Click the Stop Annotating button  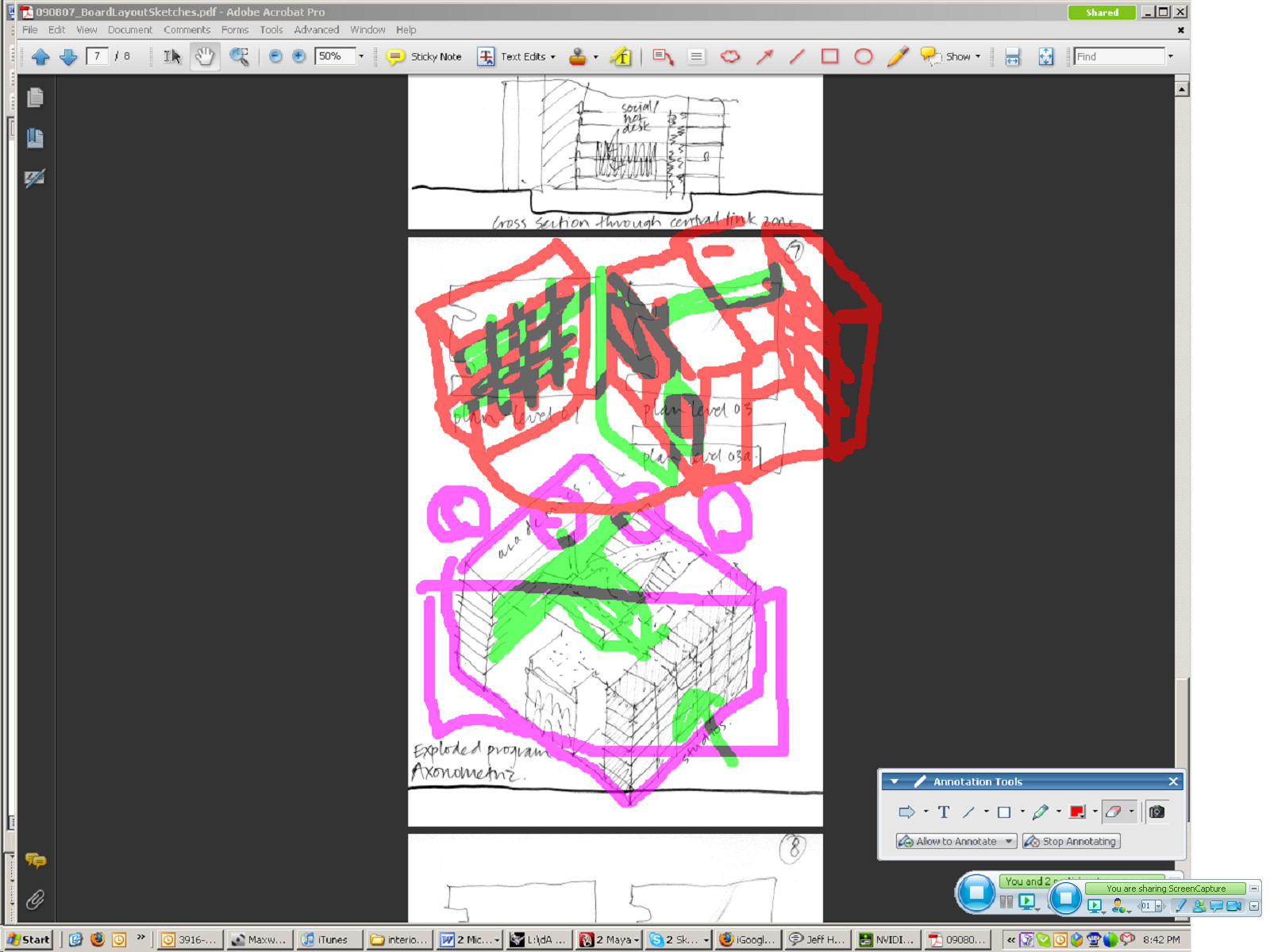click(x=1072, y=841)
